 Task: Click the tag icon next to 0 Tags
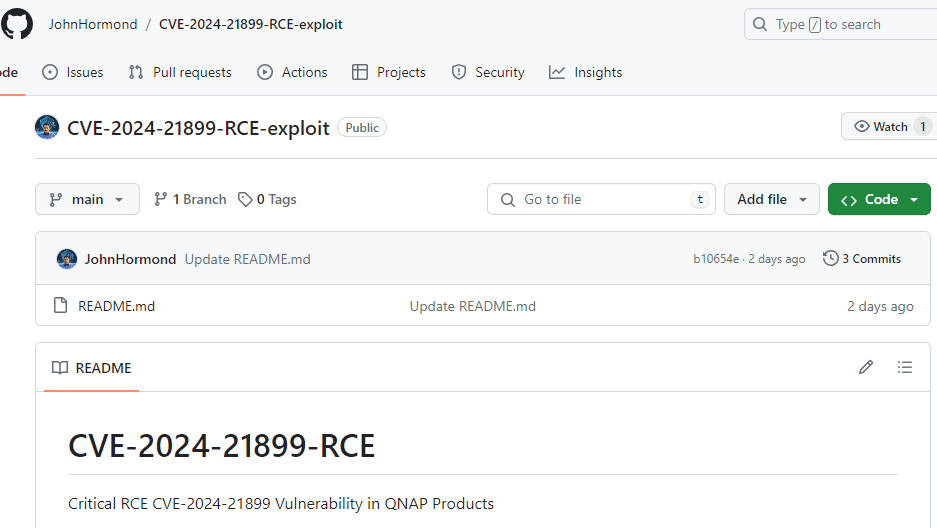[245, 199]
